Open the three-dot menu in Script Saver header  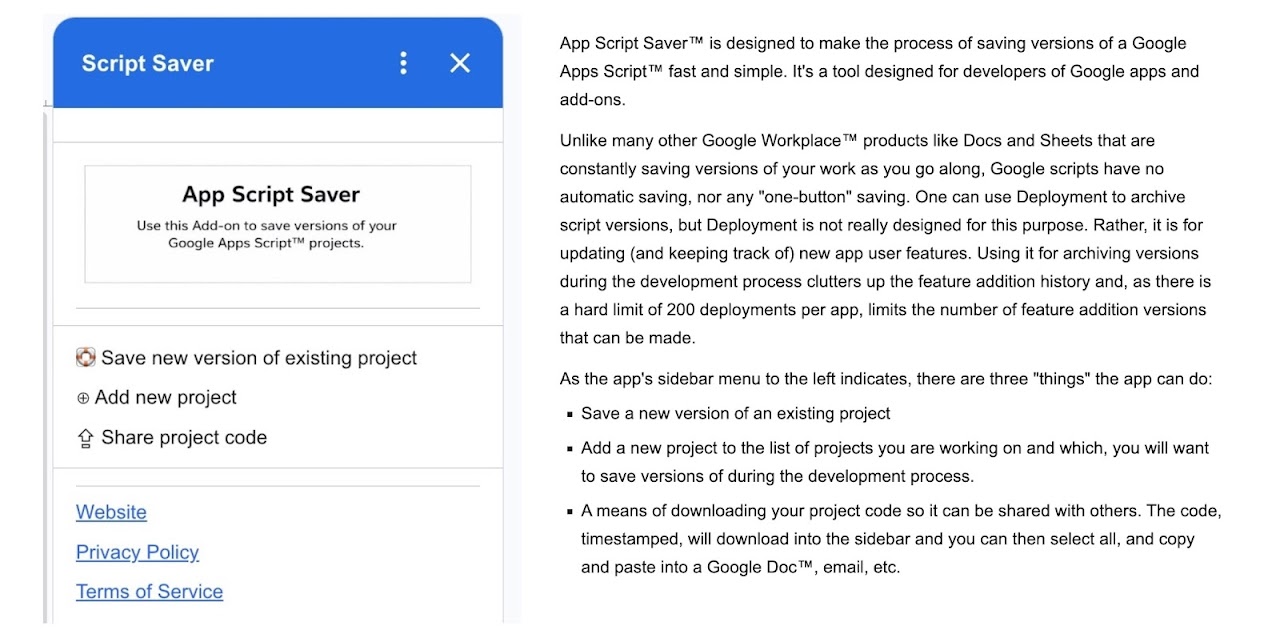point(404,63)
